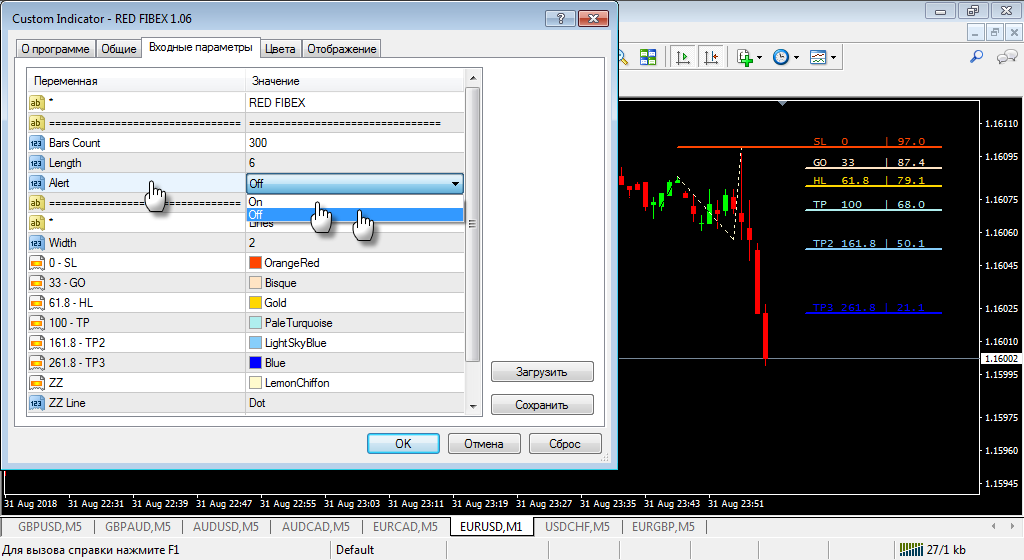Confirm the dialog with OK
The width and height of the screenshot is (1024, 560).
pyautogui.click(x=403, y=444)
